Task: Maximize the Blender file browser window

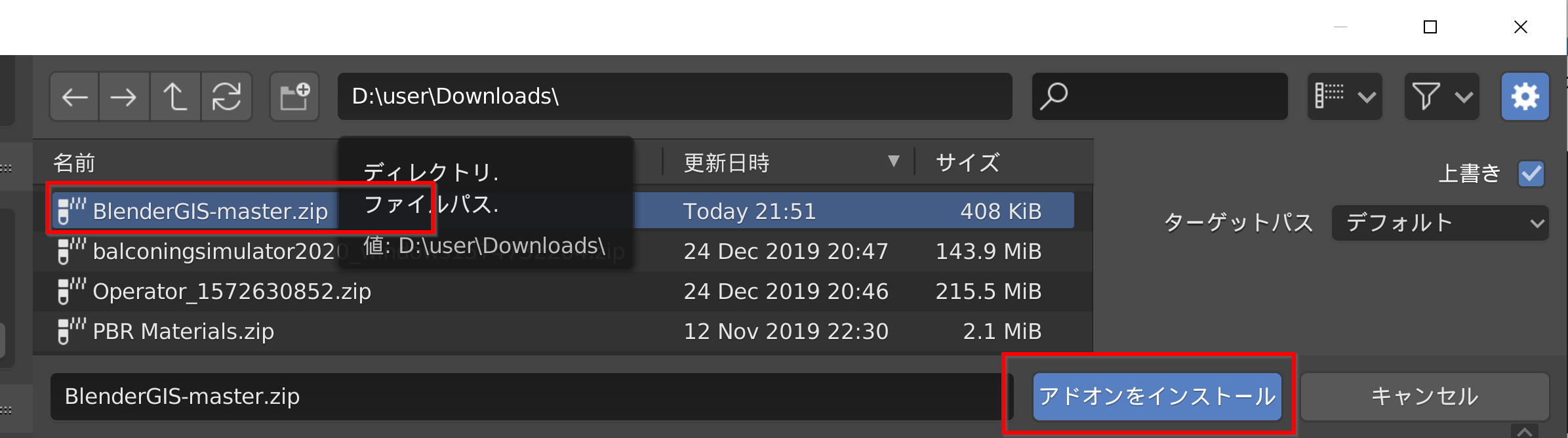Action: click(x=1430, y=27)
